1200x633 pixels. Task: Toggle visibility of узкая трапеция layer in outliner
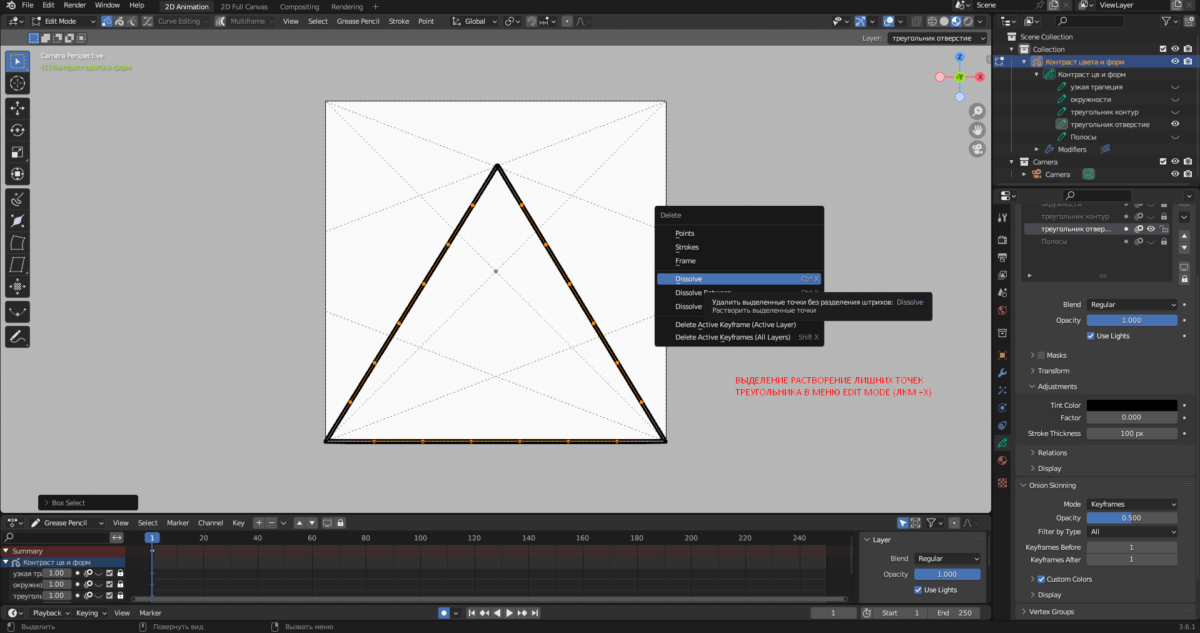coord(1175,87)
